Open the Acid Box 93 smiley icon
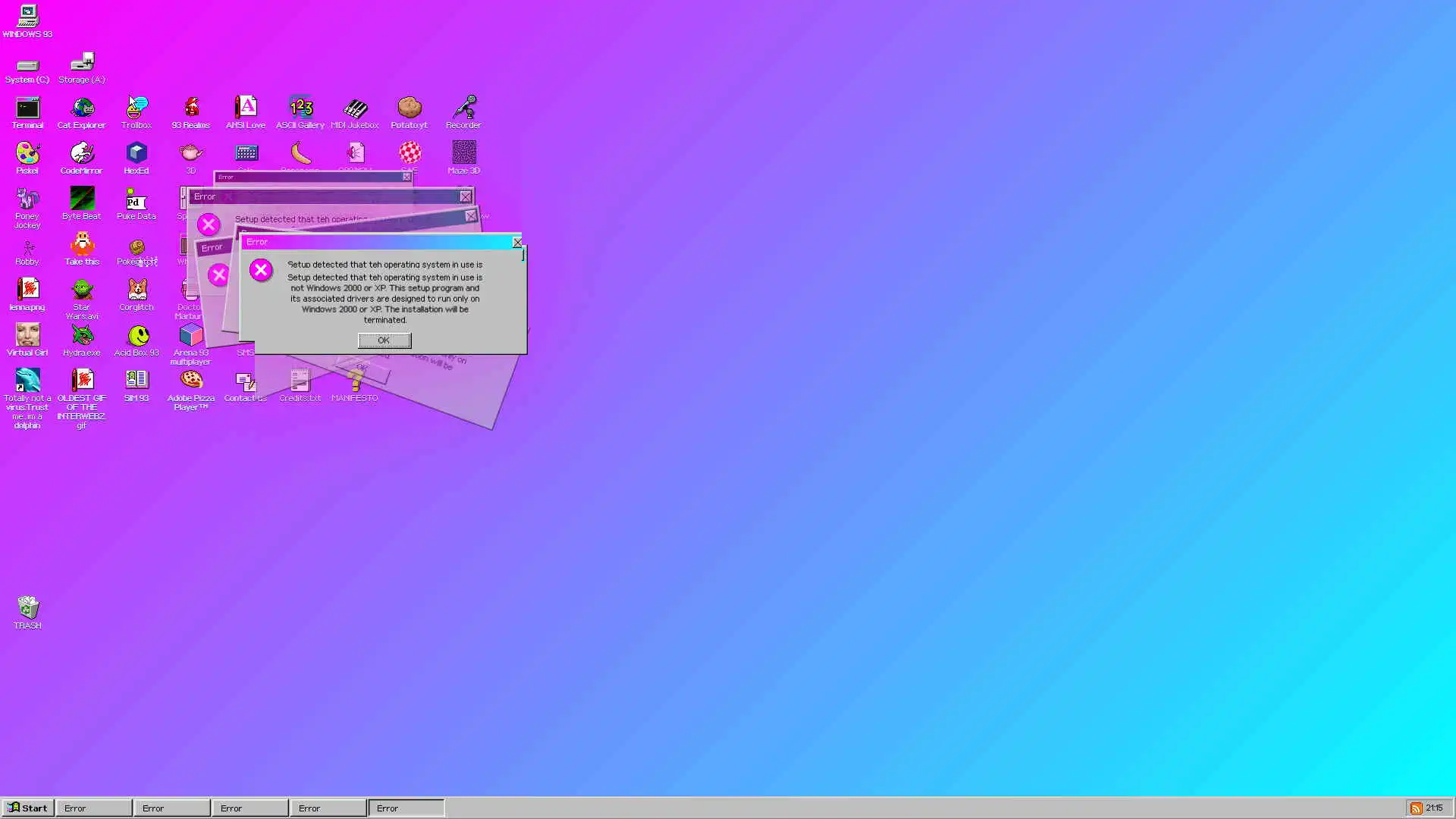The height and width of the screenshot is (819, 1456). click(137, 336)
